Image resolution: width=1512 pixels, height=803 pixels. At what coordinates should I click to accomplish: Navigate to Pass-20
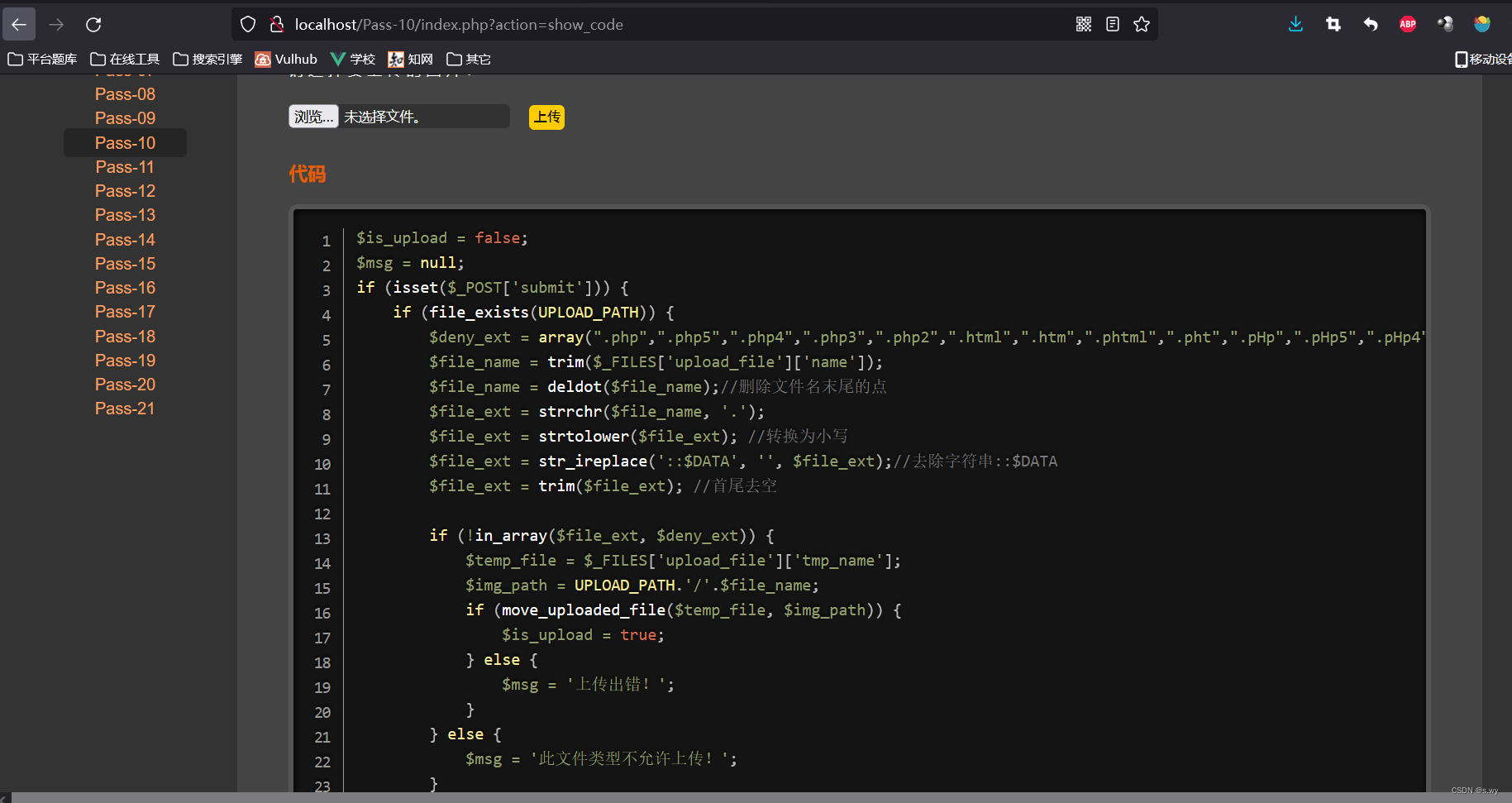pos(125,385)
